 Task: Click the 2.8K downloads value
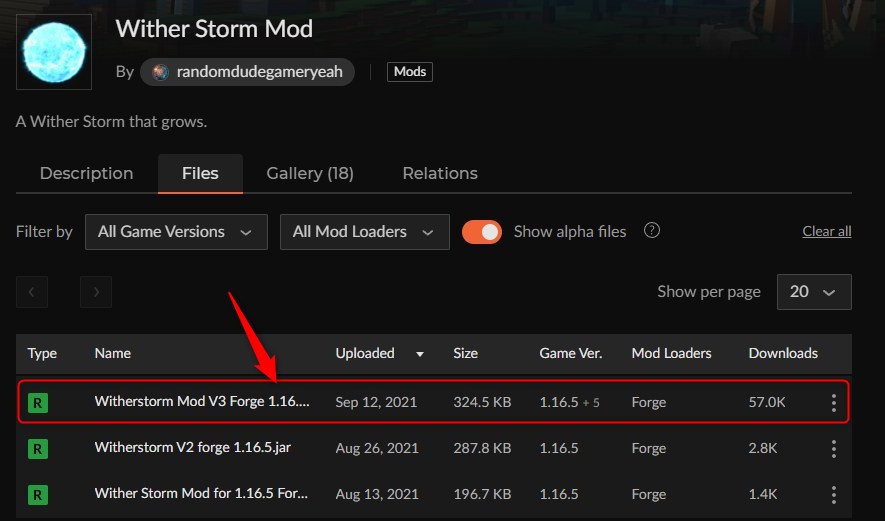[x=763, y=448]
